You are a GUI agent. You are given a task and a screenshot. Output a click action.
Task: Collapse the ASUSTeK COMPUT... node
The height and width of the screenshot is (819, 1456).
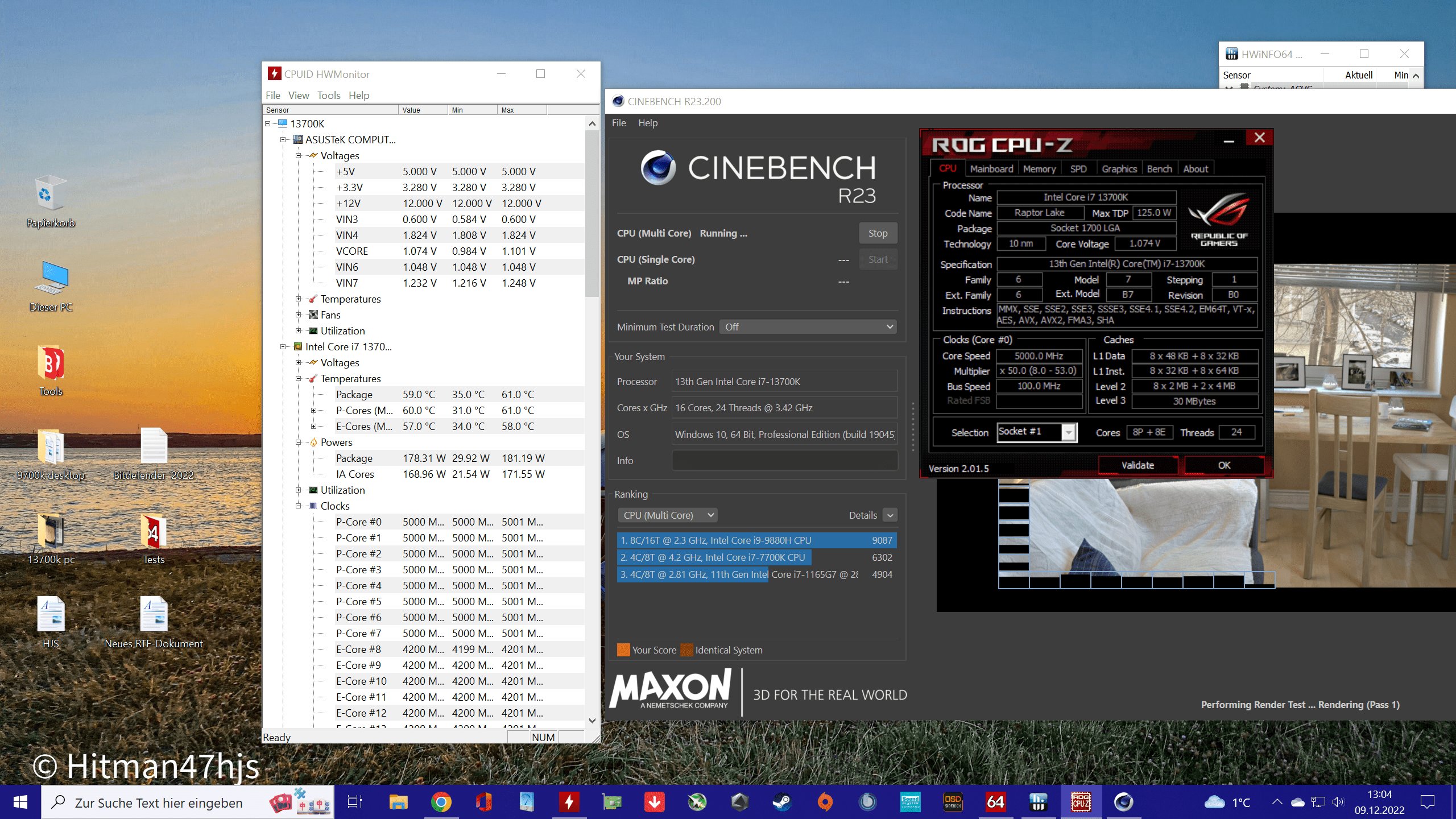(x=283, y=139)
